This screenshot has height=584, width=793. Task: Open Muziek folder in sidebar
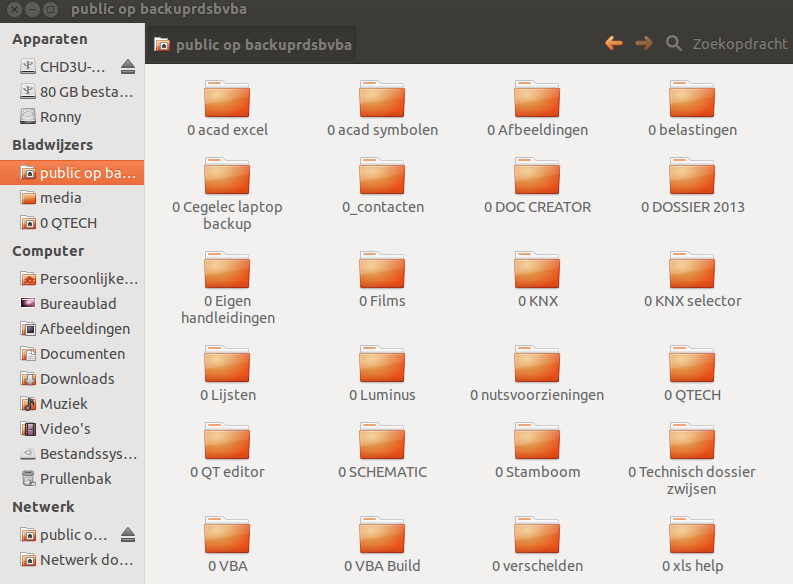[64, 404]
